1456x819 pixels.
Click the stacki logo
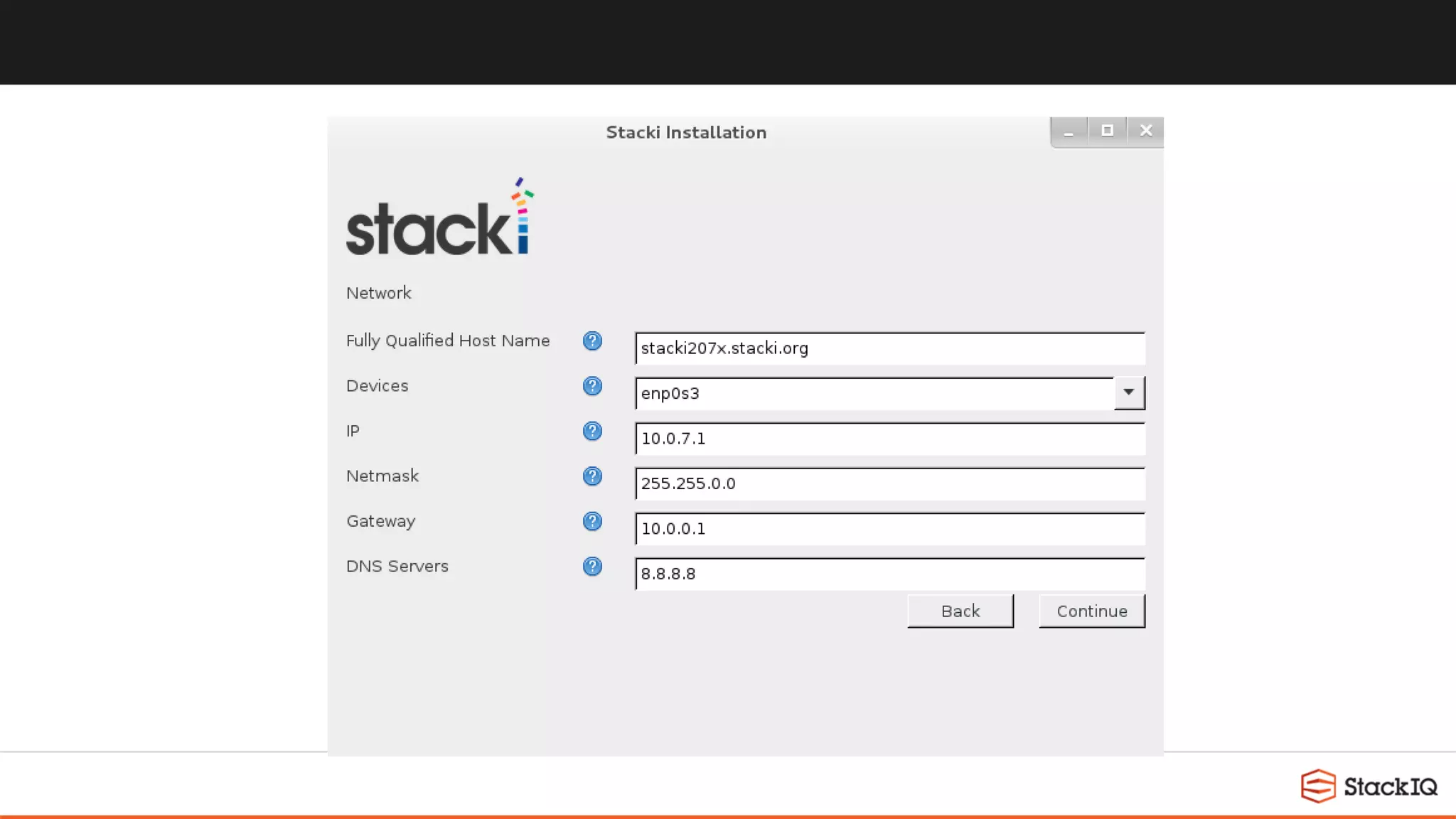click(439, 218)
